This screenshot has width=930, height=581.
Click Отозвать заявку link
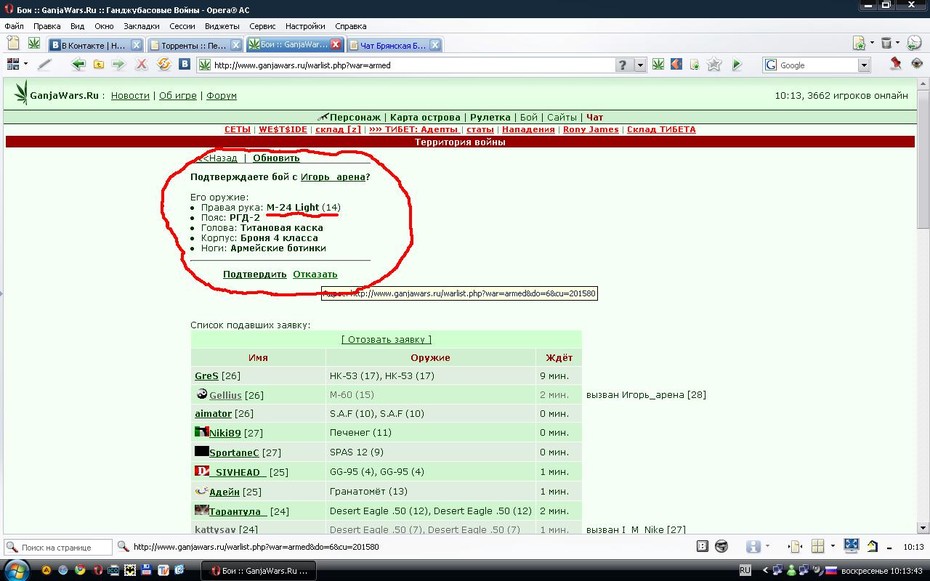tap(386, 339)
